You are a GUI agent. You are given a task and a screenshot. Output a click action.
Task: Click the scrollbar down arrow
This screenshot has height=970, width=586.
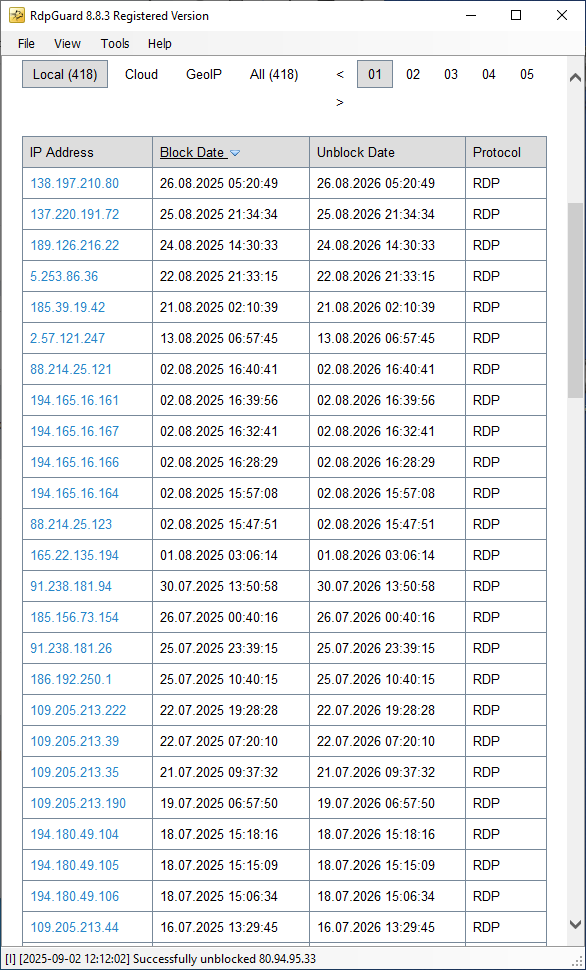[x=575, y=924]
